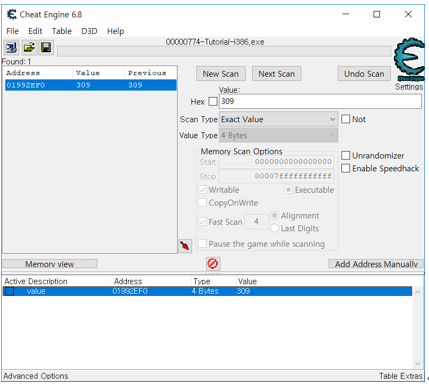
Task: Click the Active column header
Action: pyautogui.click(x=15, y=281)
